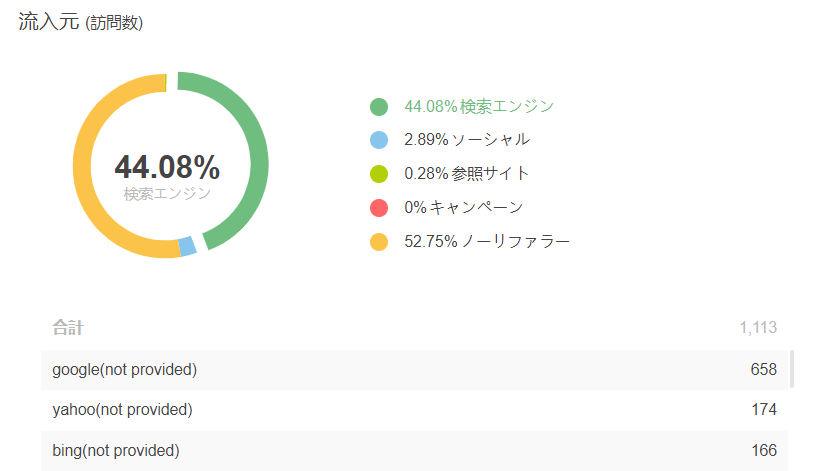833x471 pixels.
Task: Select the 52.75% ノーリファラー legend label
Action: pos(487,242)
